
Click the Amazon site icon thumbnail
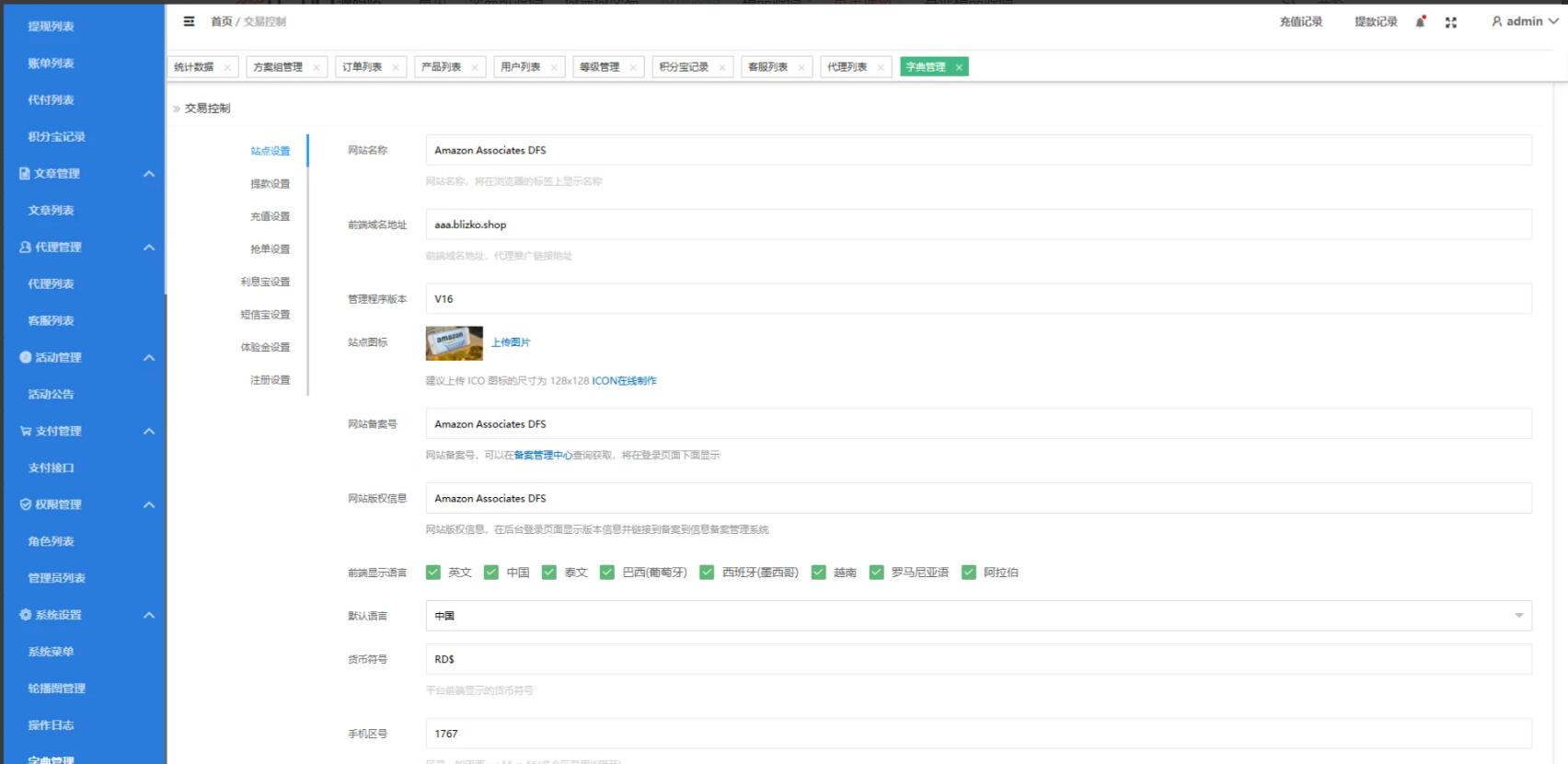(454, 342)
